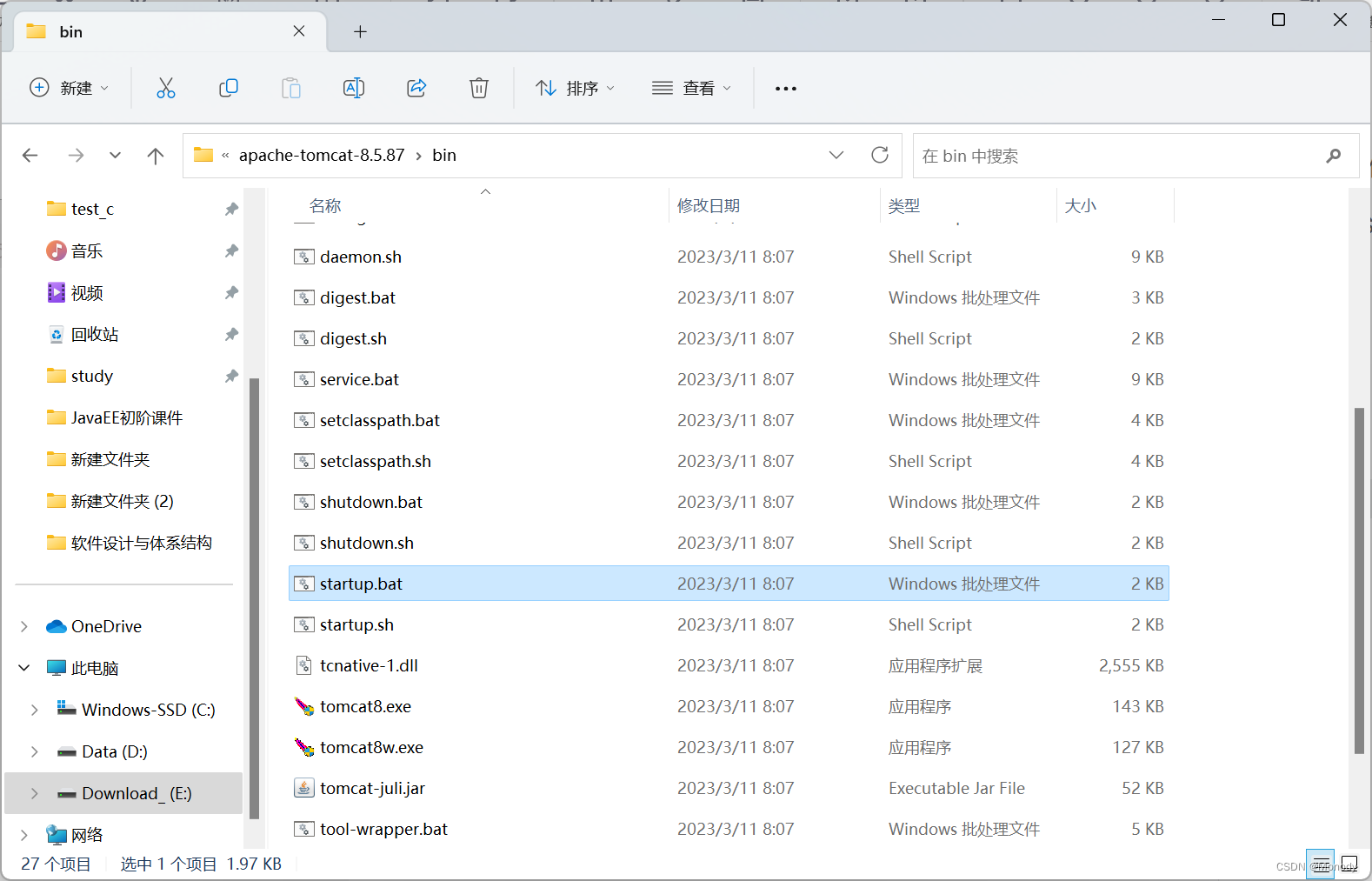Screen dimensions: 1372x881
Task: Click the navigation pane scrollbar
Action: point(254,598)
